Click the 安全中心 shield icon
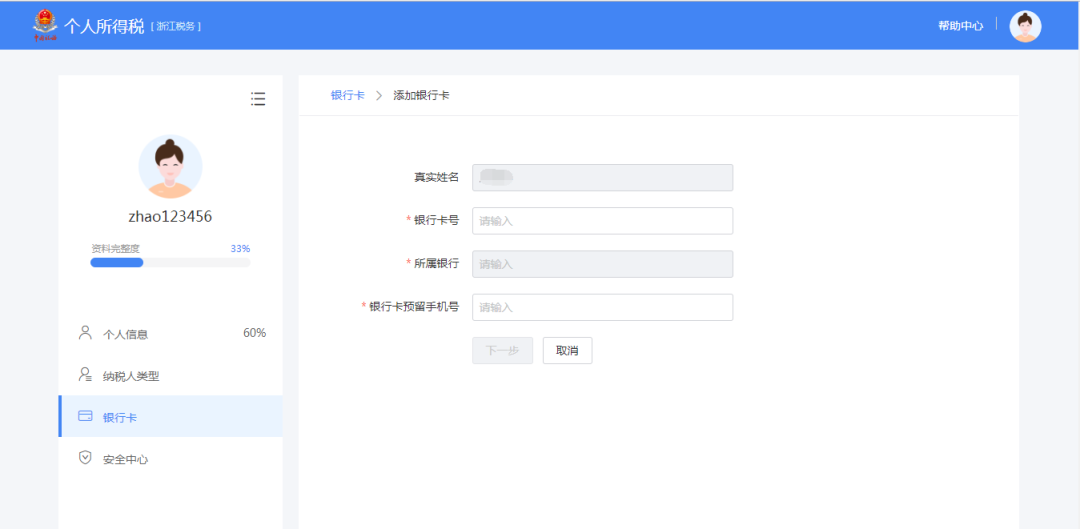The width and height of the screenshot is (1080, 529). click(x=85, y=458)
